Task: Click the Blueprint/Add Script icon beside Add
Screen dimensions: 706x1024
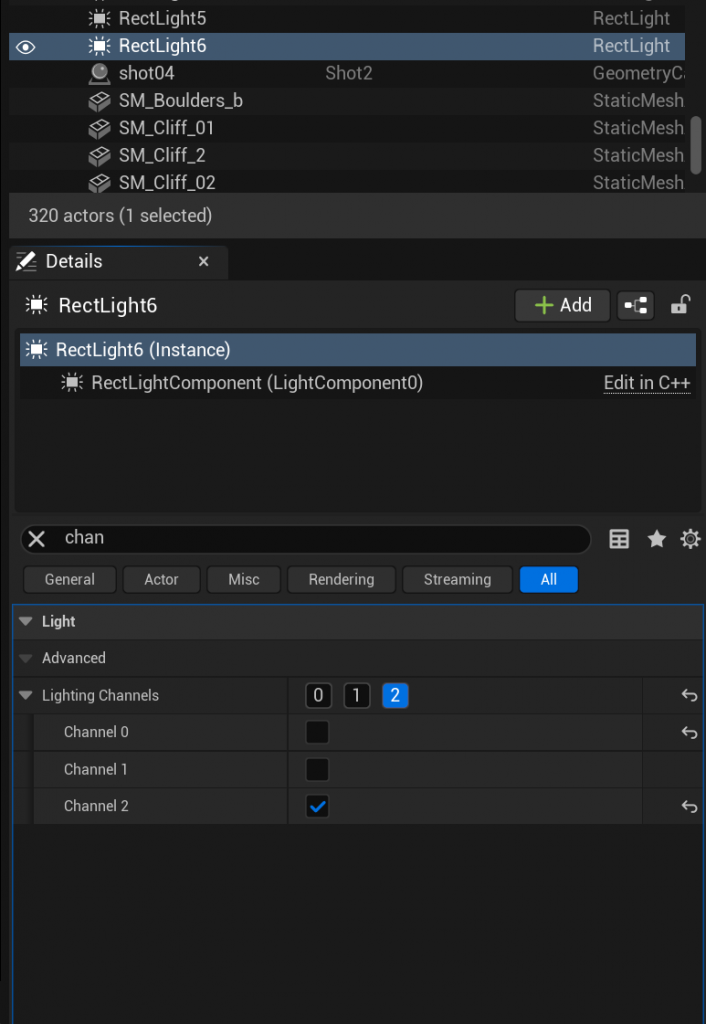Action: (x=635, y=306)
